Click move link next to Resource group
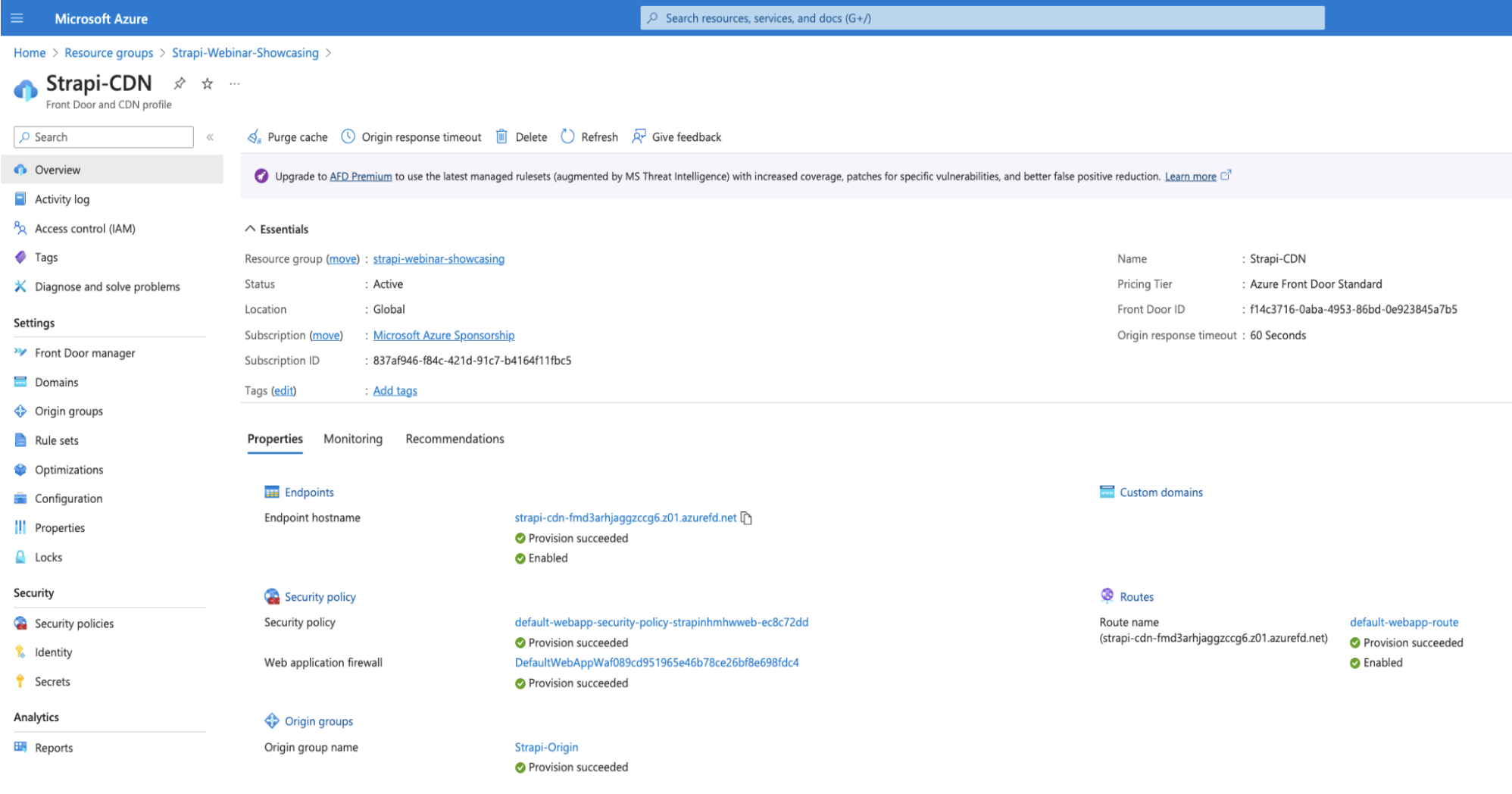This screenshot has width=1512, height=794. coord(342,259)
